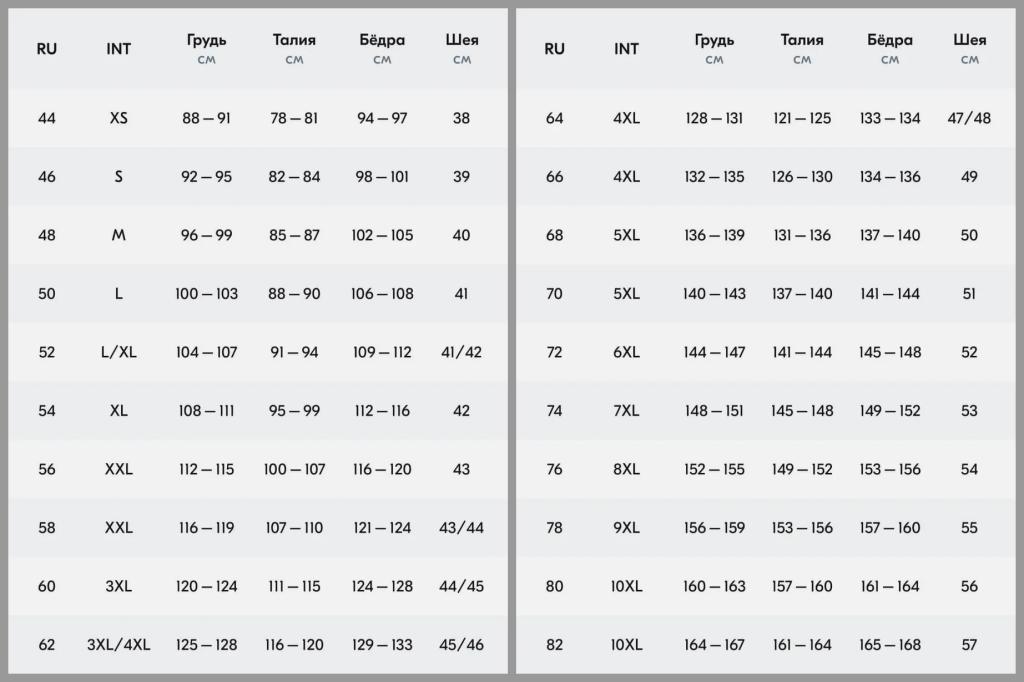Select RU size 68 cell
The height and width of the screenshot is (682, 1024).
pos(555,235)
